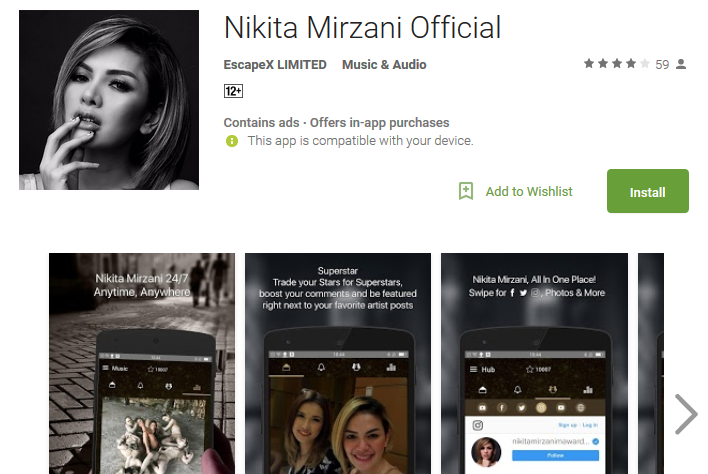Click the wishlist bookmark icon

pos(466,191)
